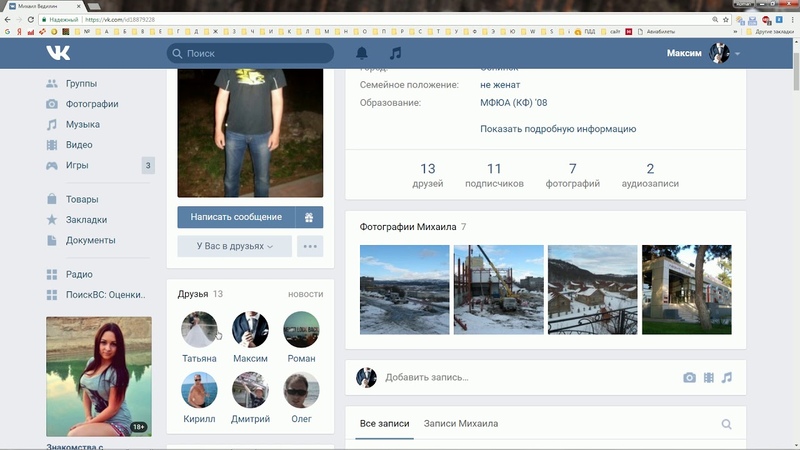Click browser address bar URL
Viewport: 800px width, 450px height.
(120, 19)
